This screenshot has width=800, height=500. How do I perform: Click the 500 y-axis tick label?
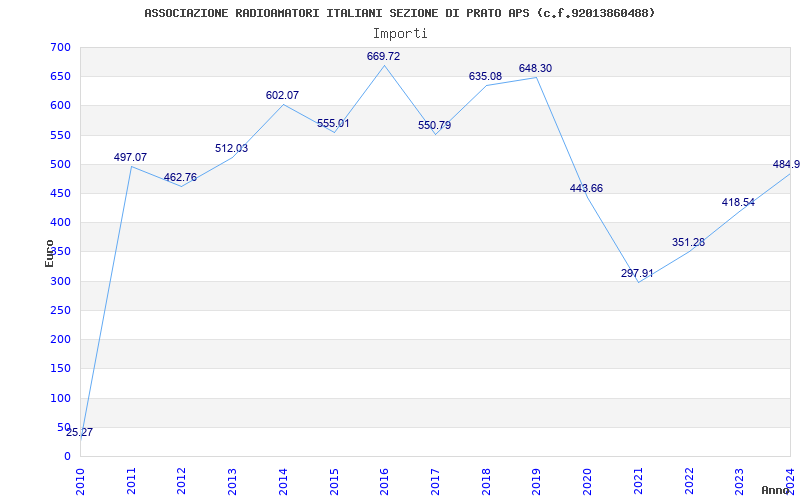point(61,164)
